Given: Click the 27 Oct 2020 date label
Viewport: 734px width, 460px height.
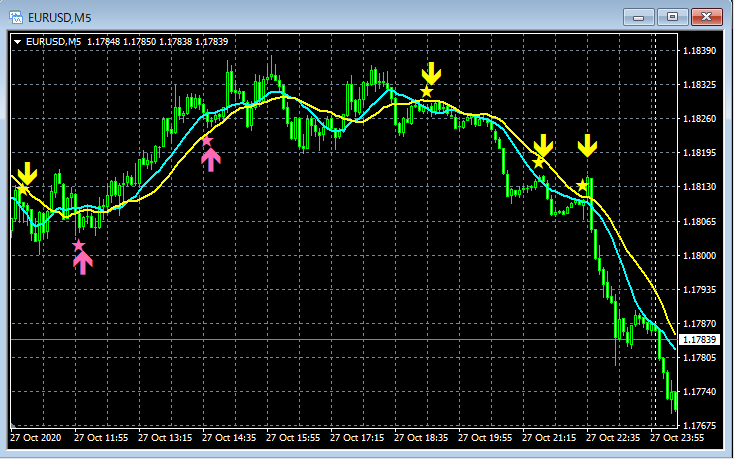Looking at the screenshot, I should click(36, 438).
